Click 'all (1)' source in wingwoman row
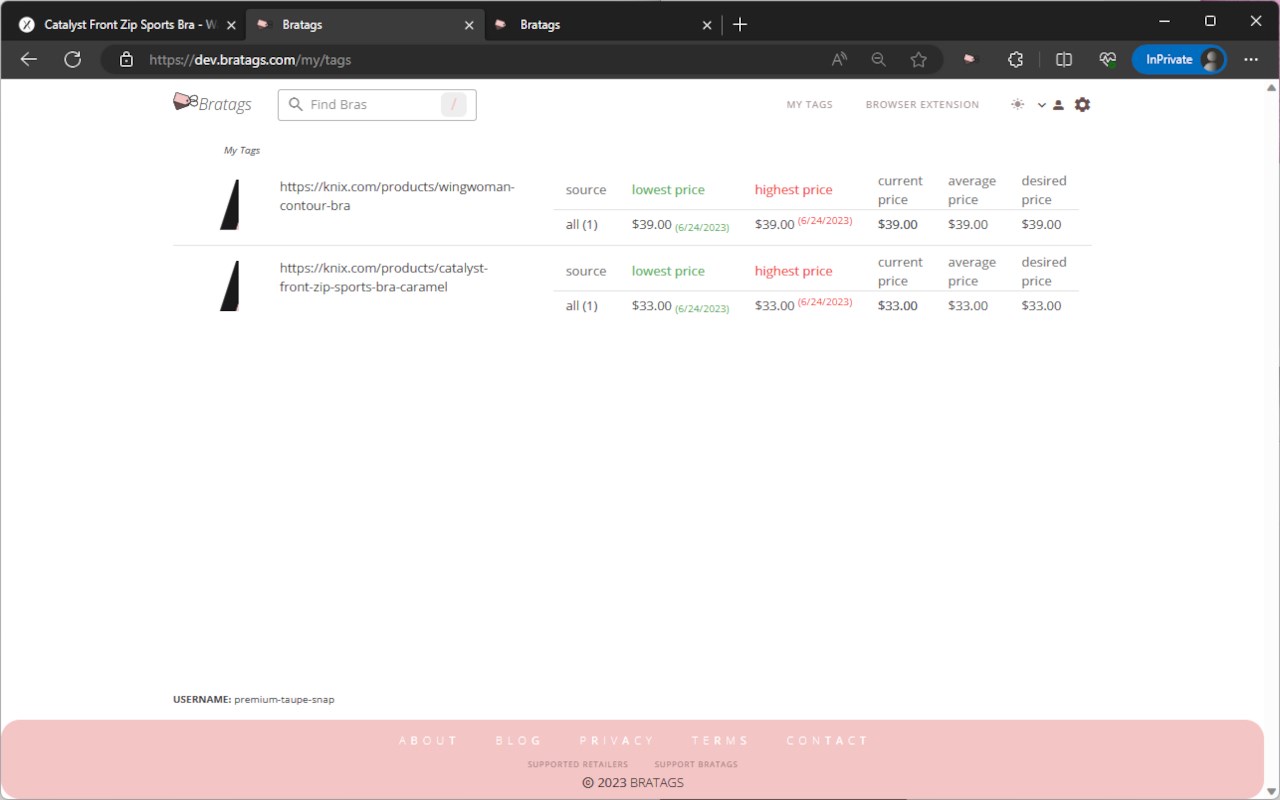 pos(582,225)
